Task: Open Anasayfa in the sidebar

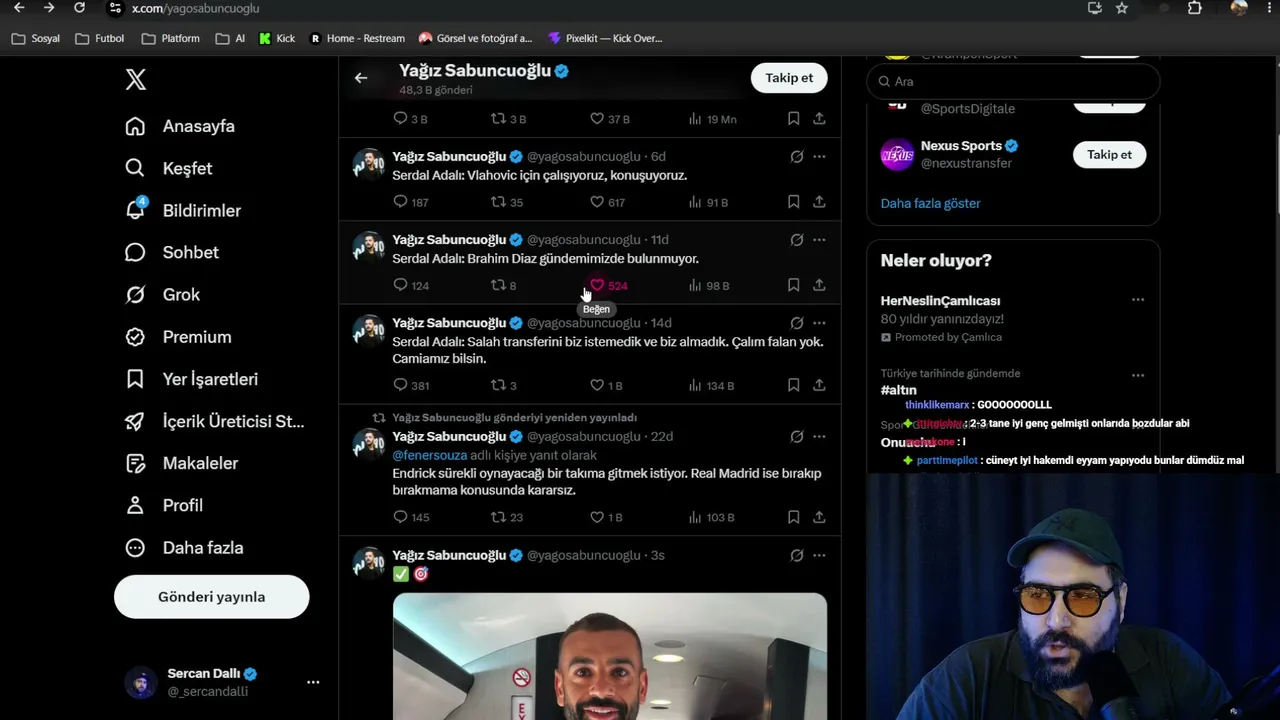Action: [x=180, y=126]
